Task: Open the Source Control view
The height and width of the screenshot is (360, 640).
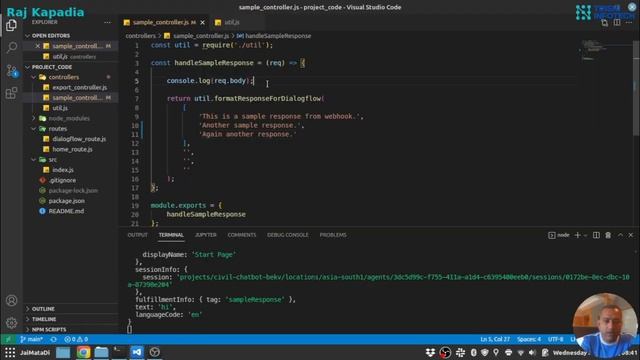Action: [x=11, y=71]
